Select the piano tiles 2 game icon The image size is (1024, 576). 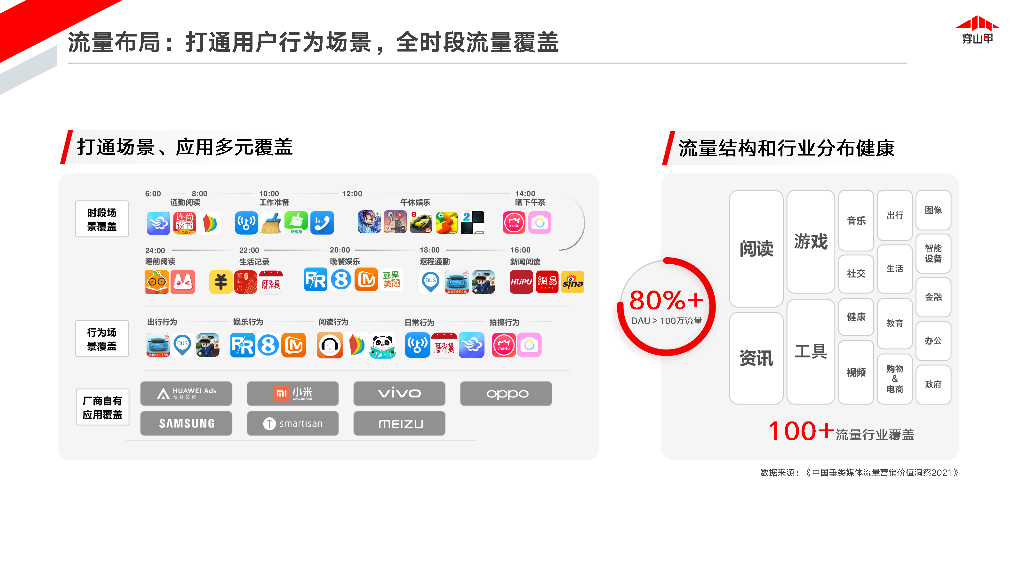click(x=473, y=223)
